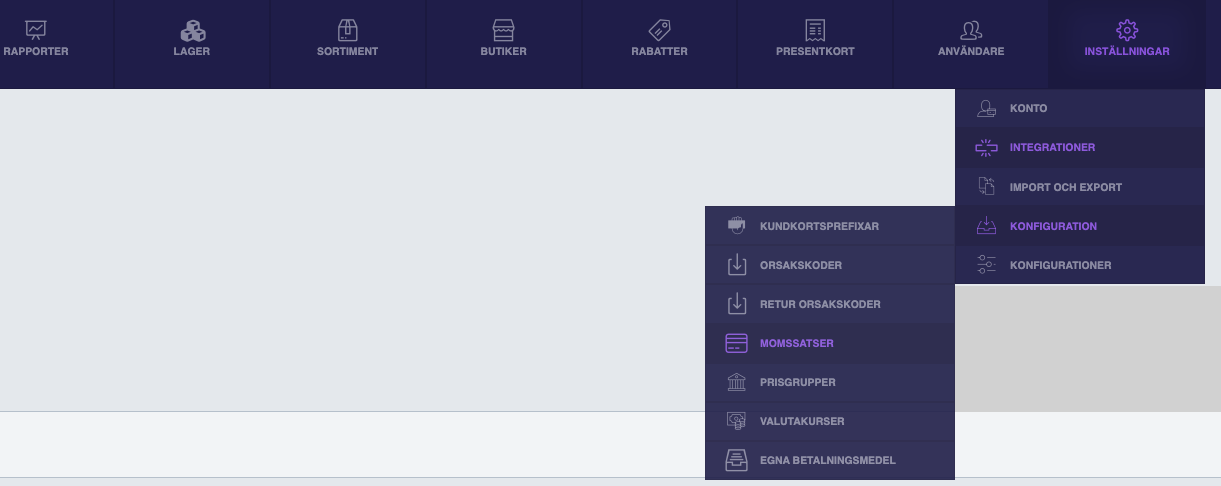This screenshot has height=486, width=1221.
Task: Click the Presentkort receipt icon
Action: pos(815,31)
